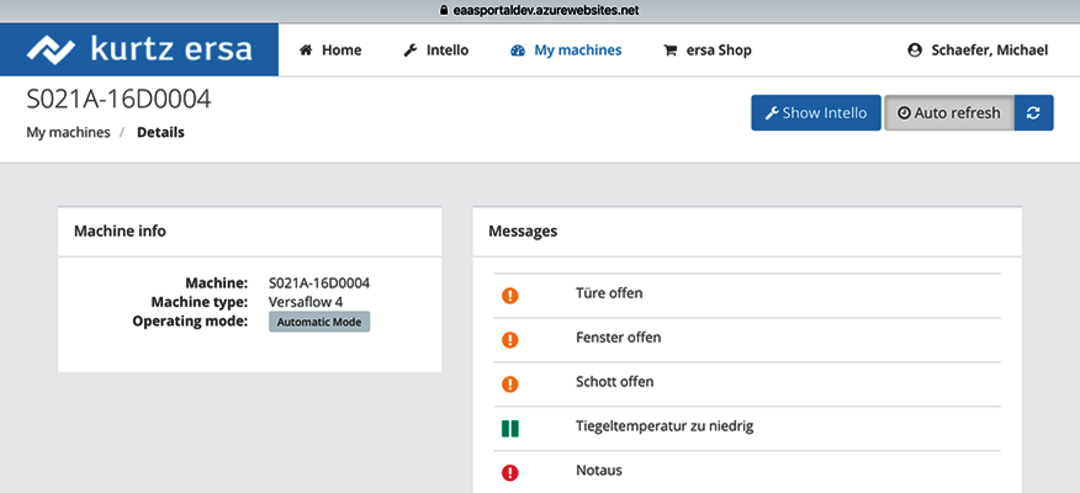Toggle the Auto refresh button
The image size is (1080, 493).
pyautogui.click(x=949, y=113)
